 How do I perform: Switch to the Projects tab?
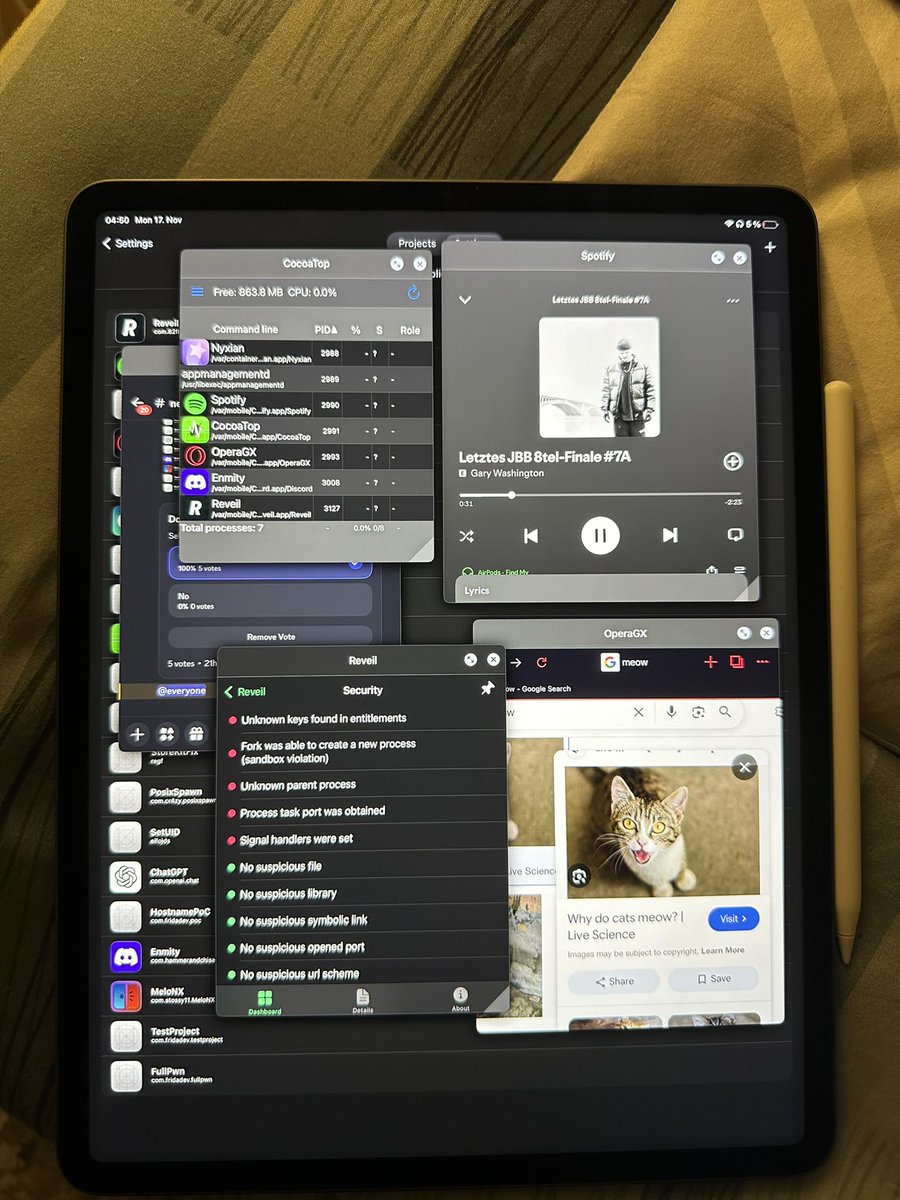coord(416,243)
